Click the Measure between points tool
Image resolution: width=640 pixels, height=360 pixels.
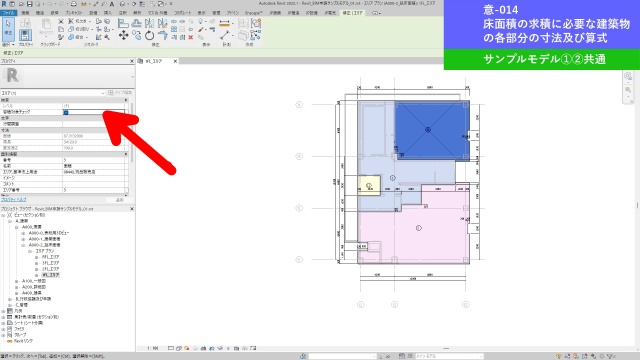[x=225, y=36]
